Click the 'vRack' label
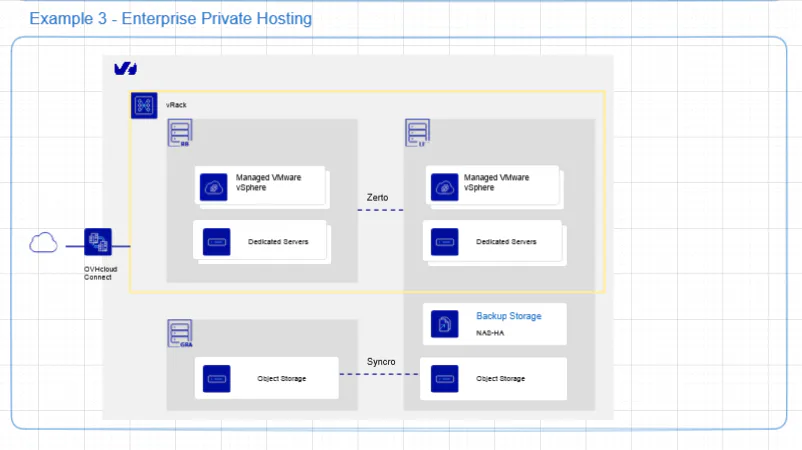 point(176,105)
